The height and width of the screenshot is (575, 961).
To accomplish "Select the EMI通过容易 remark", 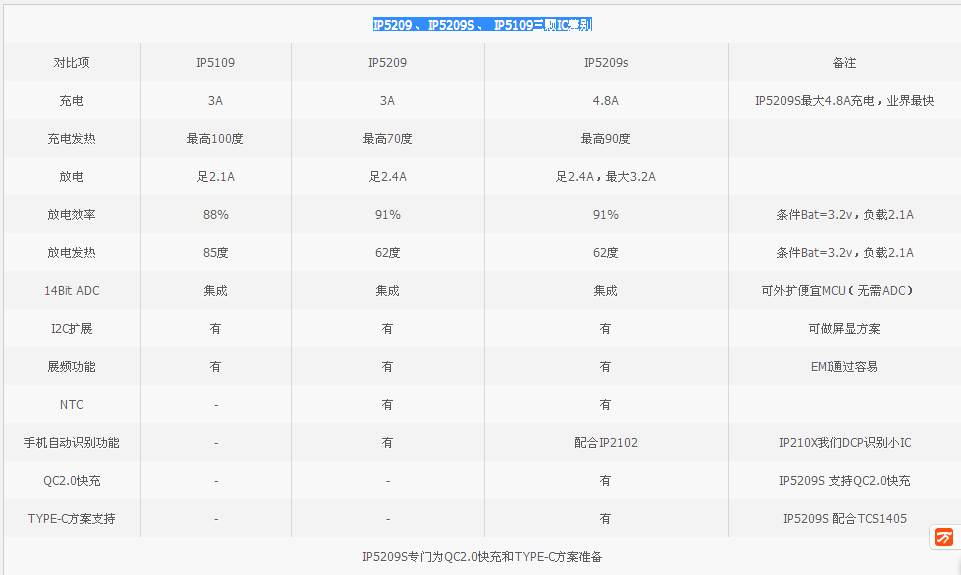I will pos(844,367).
